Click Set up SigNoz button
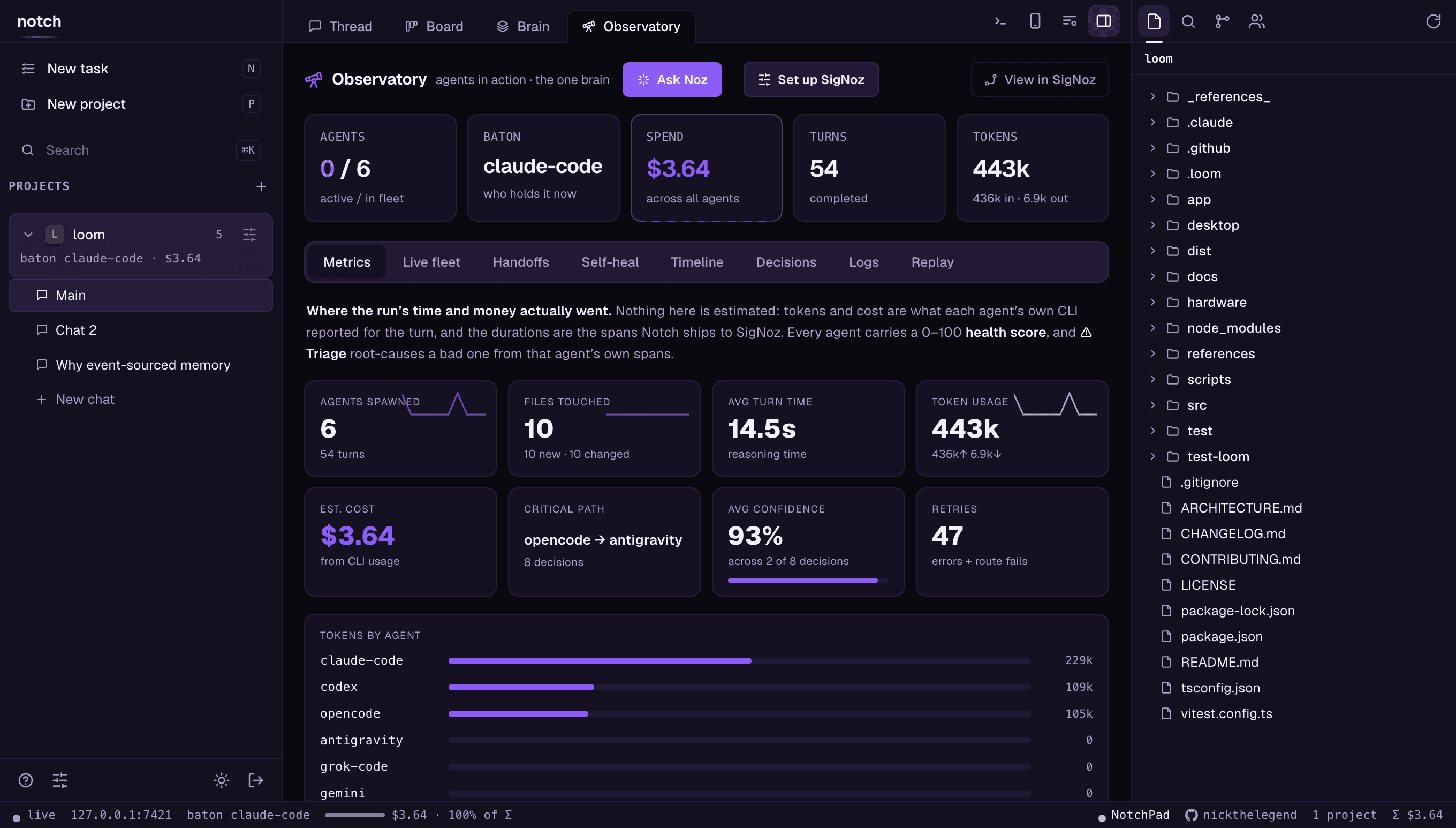This screenshot has width=1456, height=828. (x=810, y=80)
